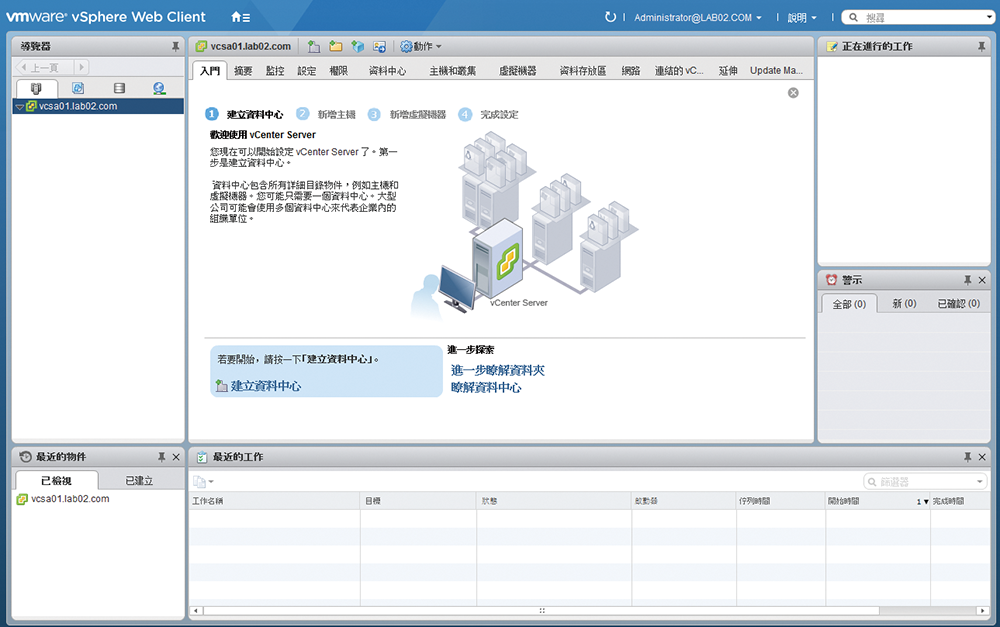
Task: Click the navigator forward arrow
Action: click(82, 67)
